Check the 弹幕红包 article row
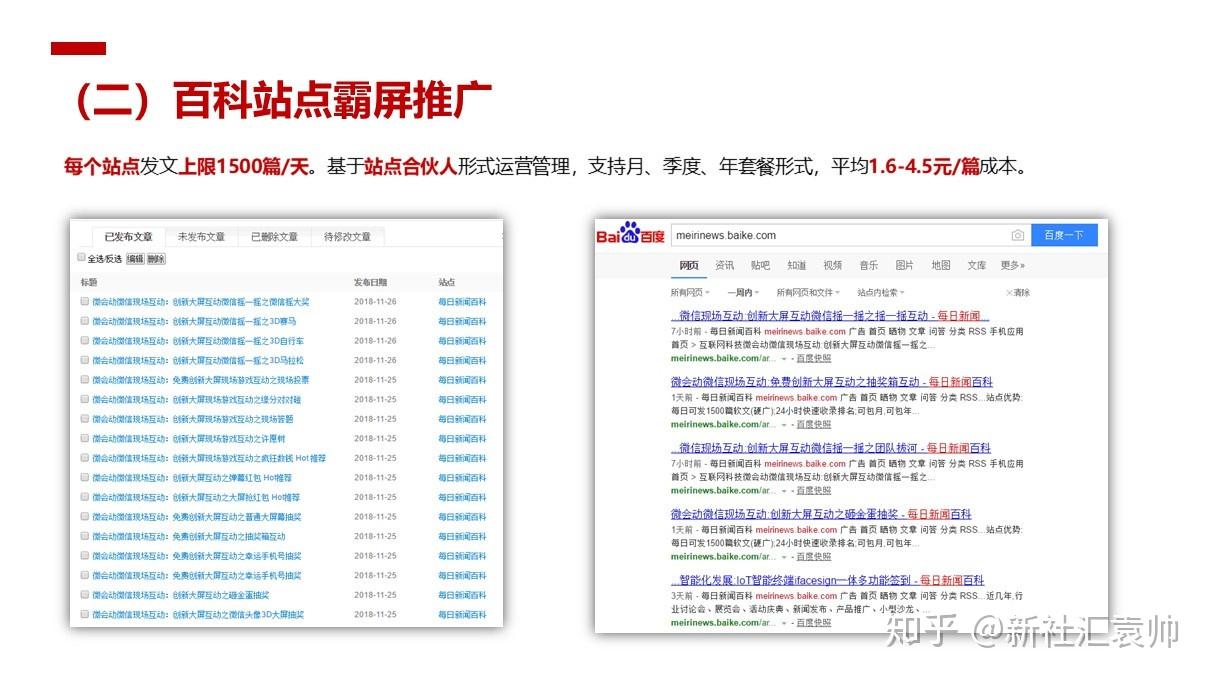1210x680 pixels. (x=85, y=477)
